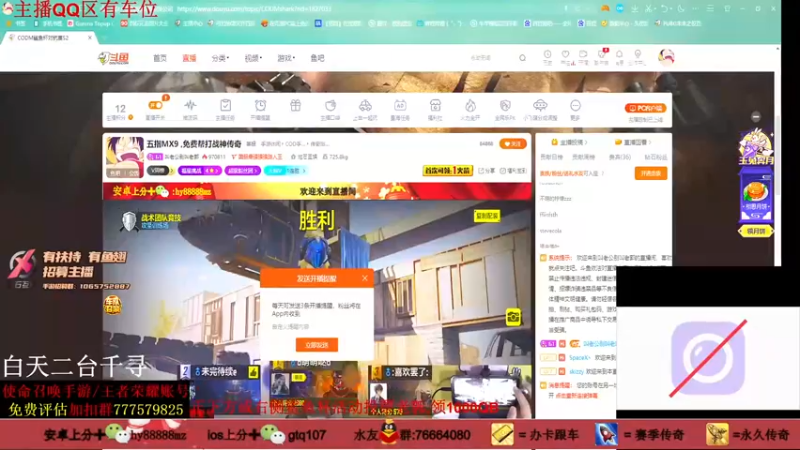Click the yellow camera screenshot icon on video
The width and height of the screenshot is (800, 450).
(513, 317)
